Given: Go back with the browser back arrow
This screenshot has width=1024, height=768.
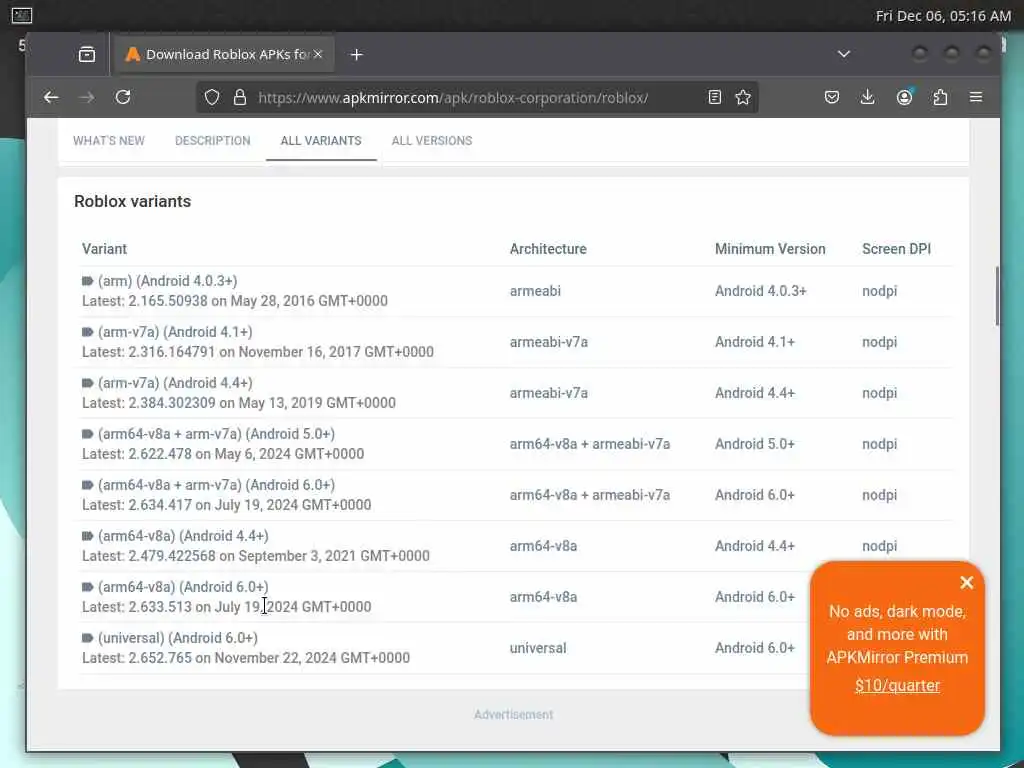Looking at the screenshot, I should click(x=51, y=97).
